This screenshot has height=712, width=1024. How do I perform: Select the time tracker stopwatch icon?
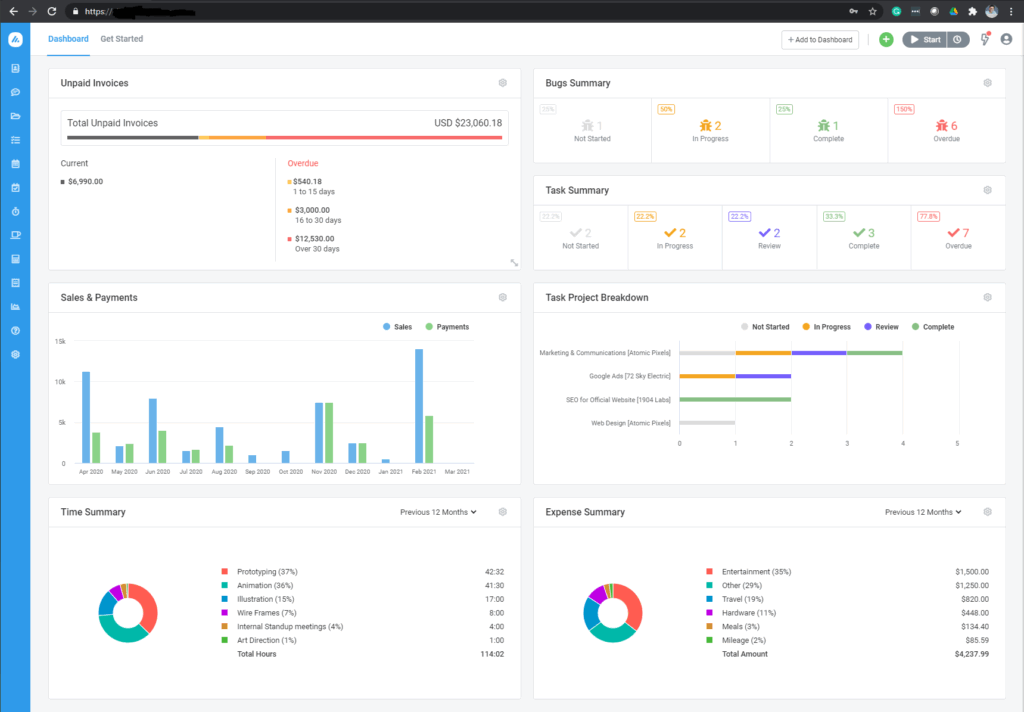click(x=15, y=211)
